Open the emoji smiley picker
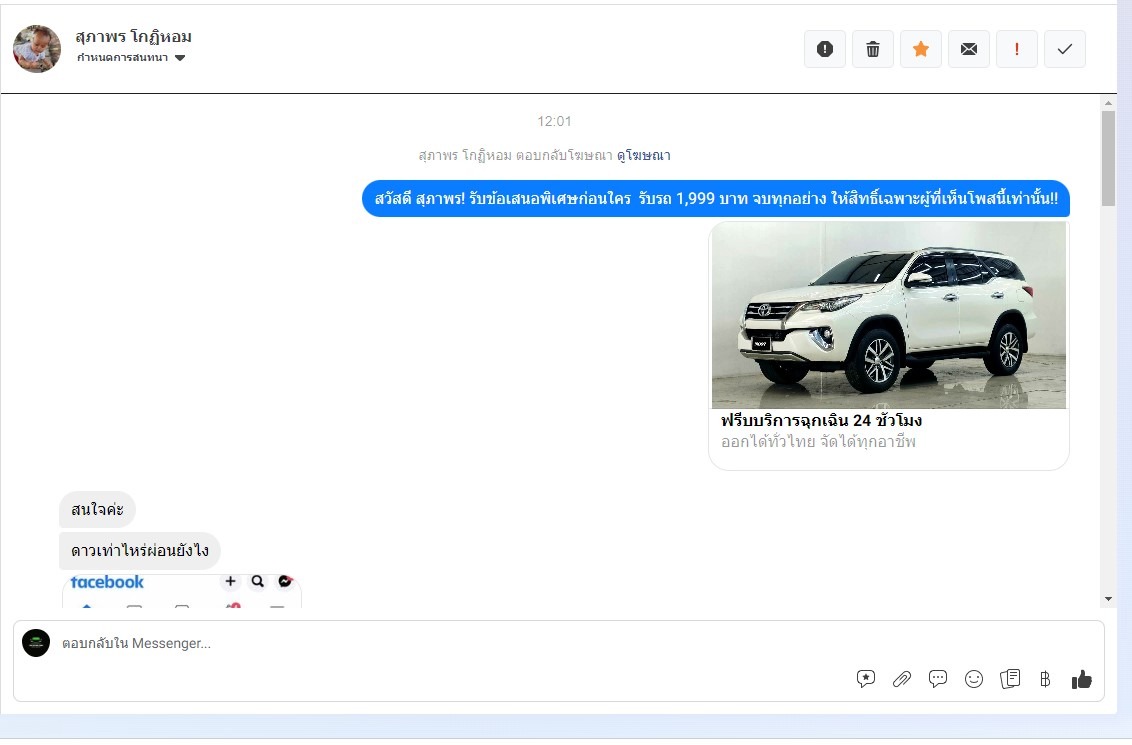 pyautogui.click(x=974, y=679)
